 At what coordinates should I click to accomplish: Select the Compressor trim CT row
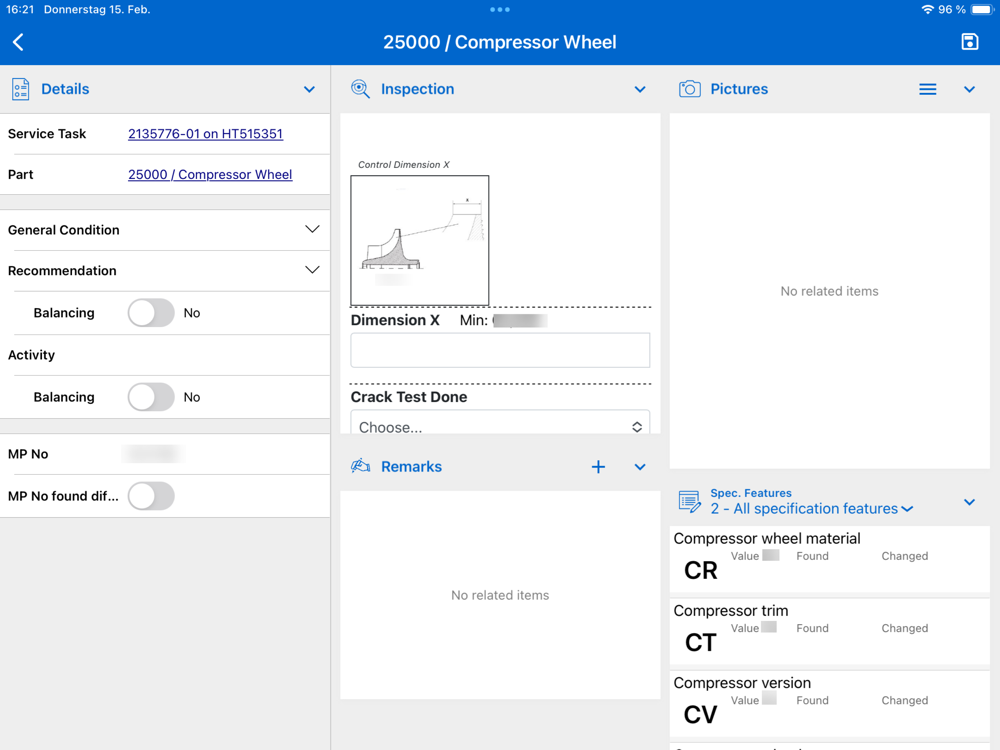point(830,631)
